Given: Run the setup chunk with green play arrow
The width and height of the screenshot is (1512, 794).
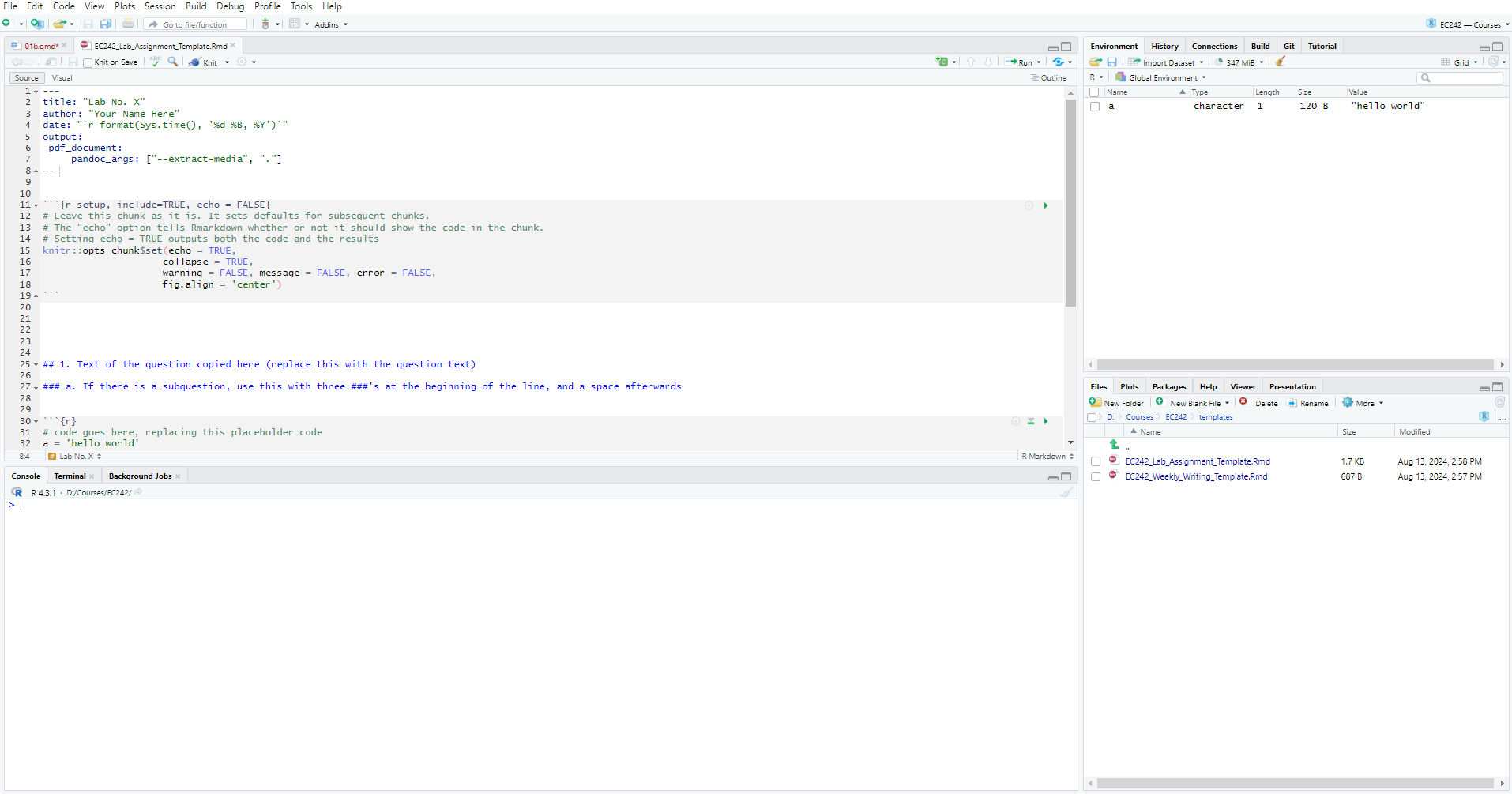Looking at the screenshot, I should pos(1046,205).
